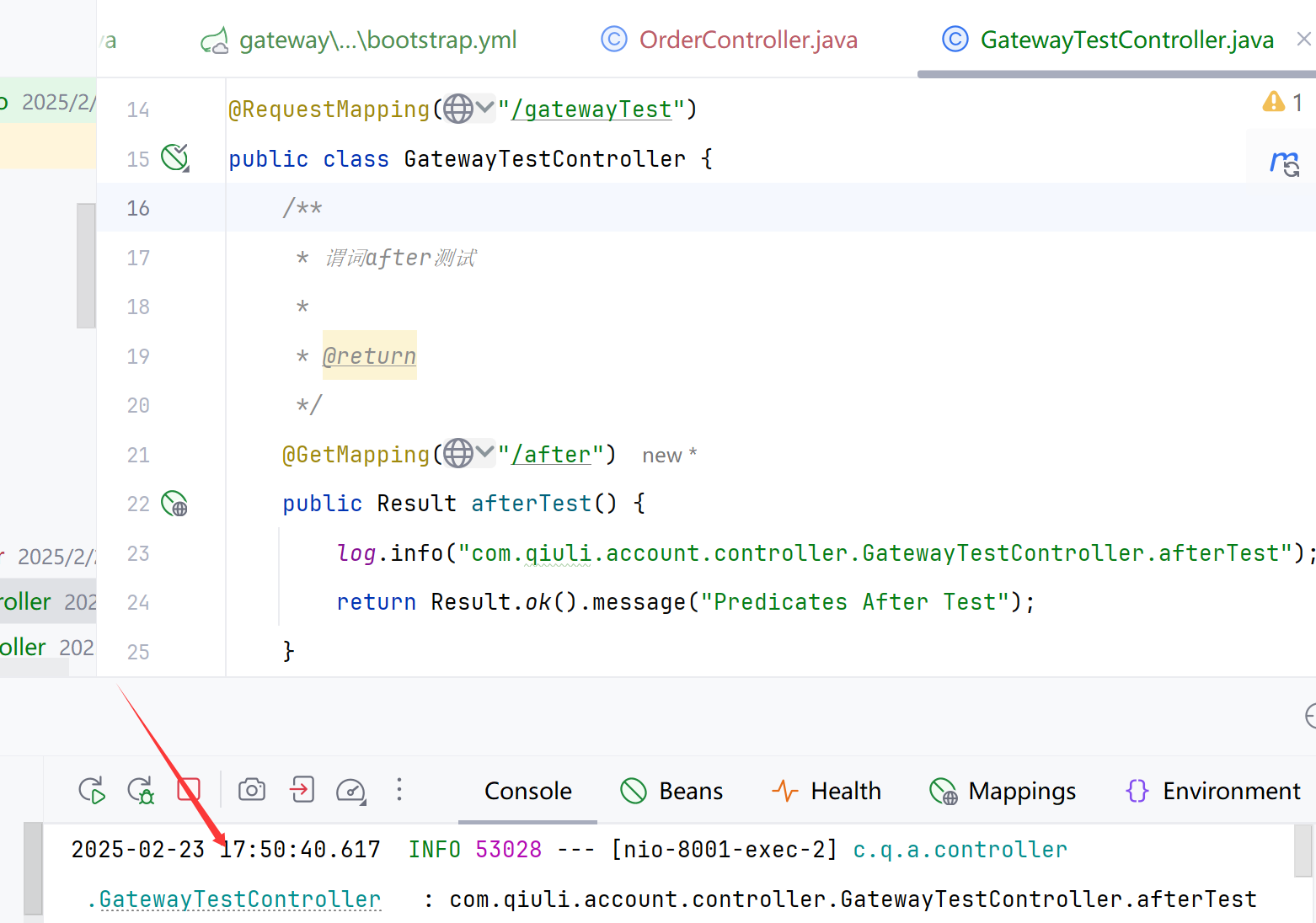
Task: Click the Exit application arrow icon
Action: (302, 790)
